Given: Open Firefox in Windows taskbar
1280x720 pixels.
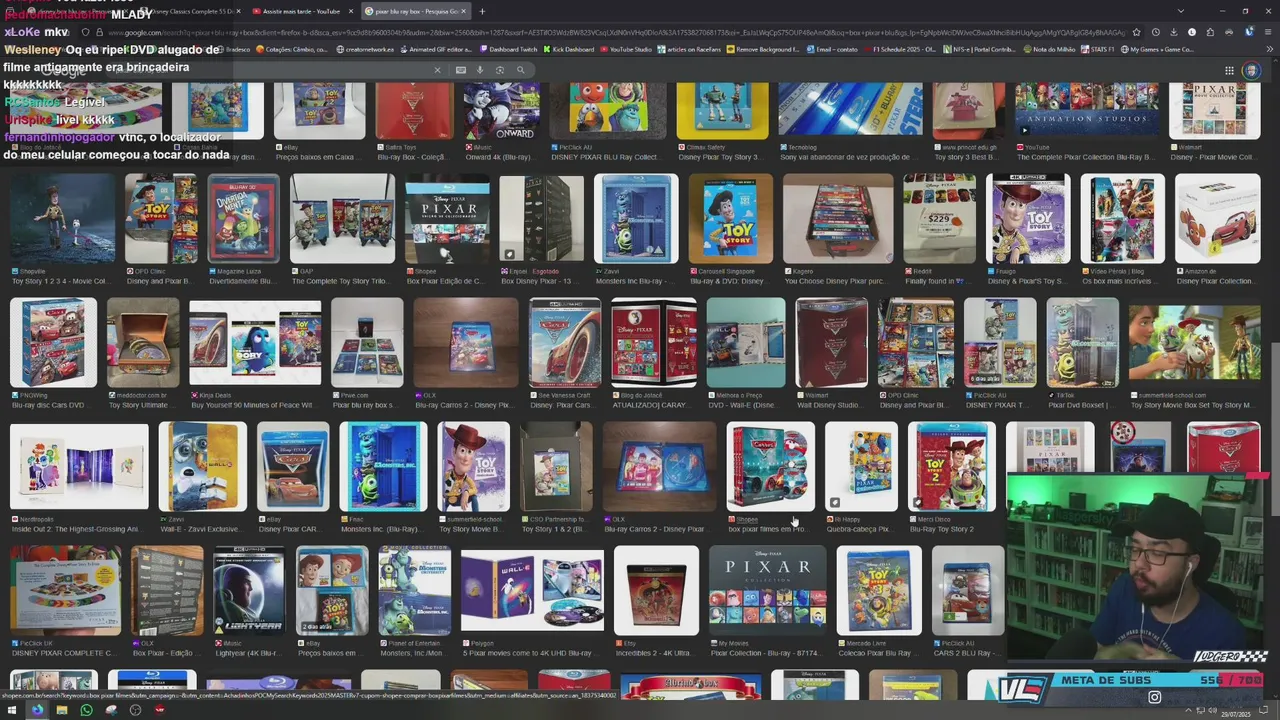Looking at the screenshot, I should 37,710.
